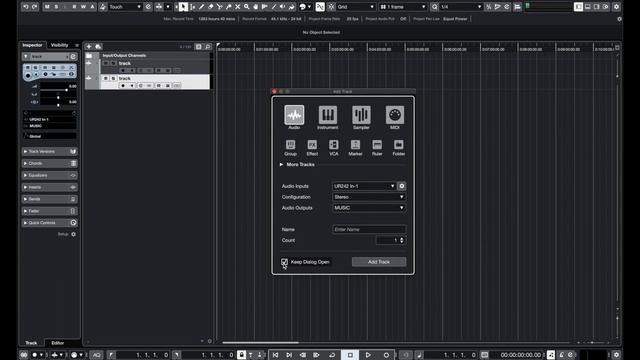The height and width of the screenshot is (360, 640).
Task: Select the Erase tool
Action: pos(211,7)
